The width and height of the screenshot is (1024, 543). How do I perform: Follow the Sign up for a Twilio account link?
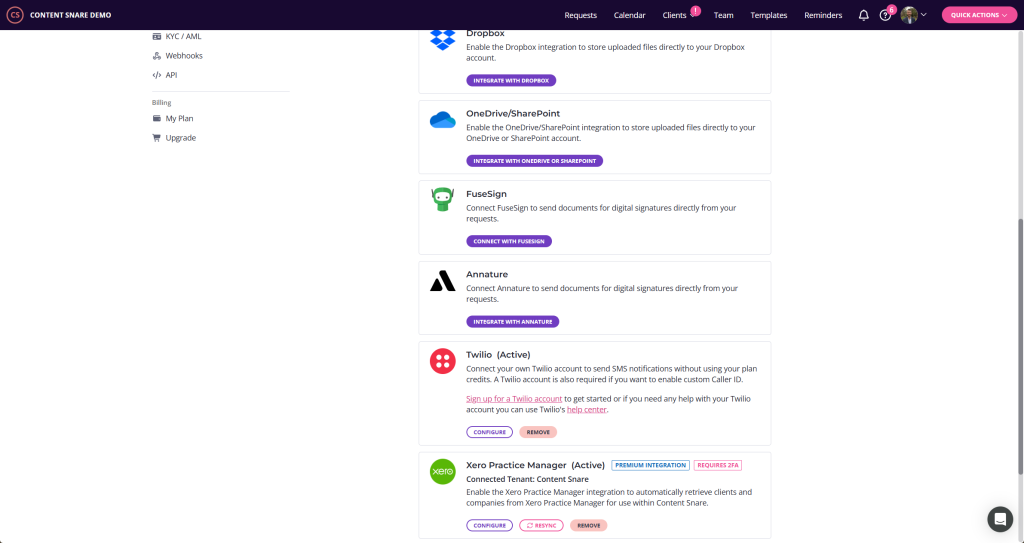coord(514,399)
